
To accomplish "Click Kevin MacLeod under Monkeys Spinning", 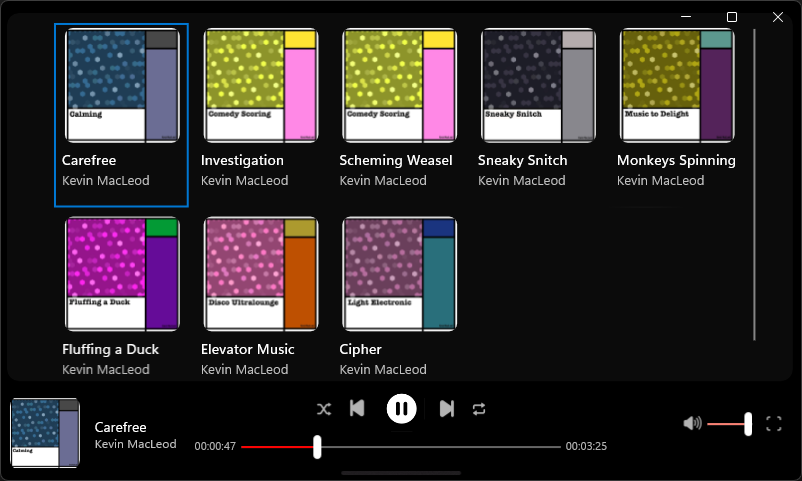I will [660, 181].
